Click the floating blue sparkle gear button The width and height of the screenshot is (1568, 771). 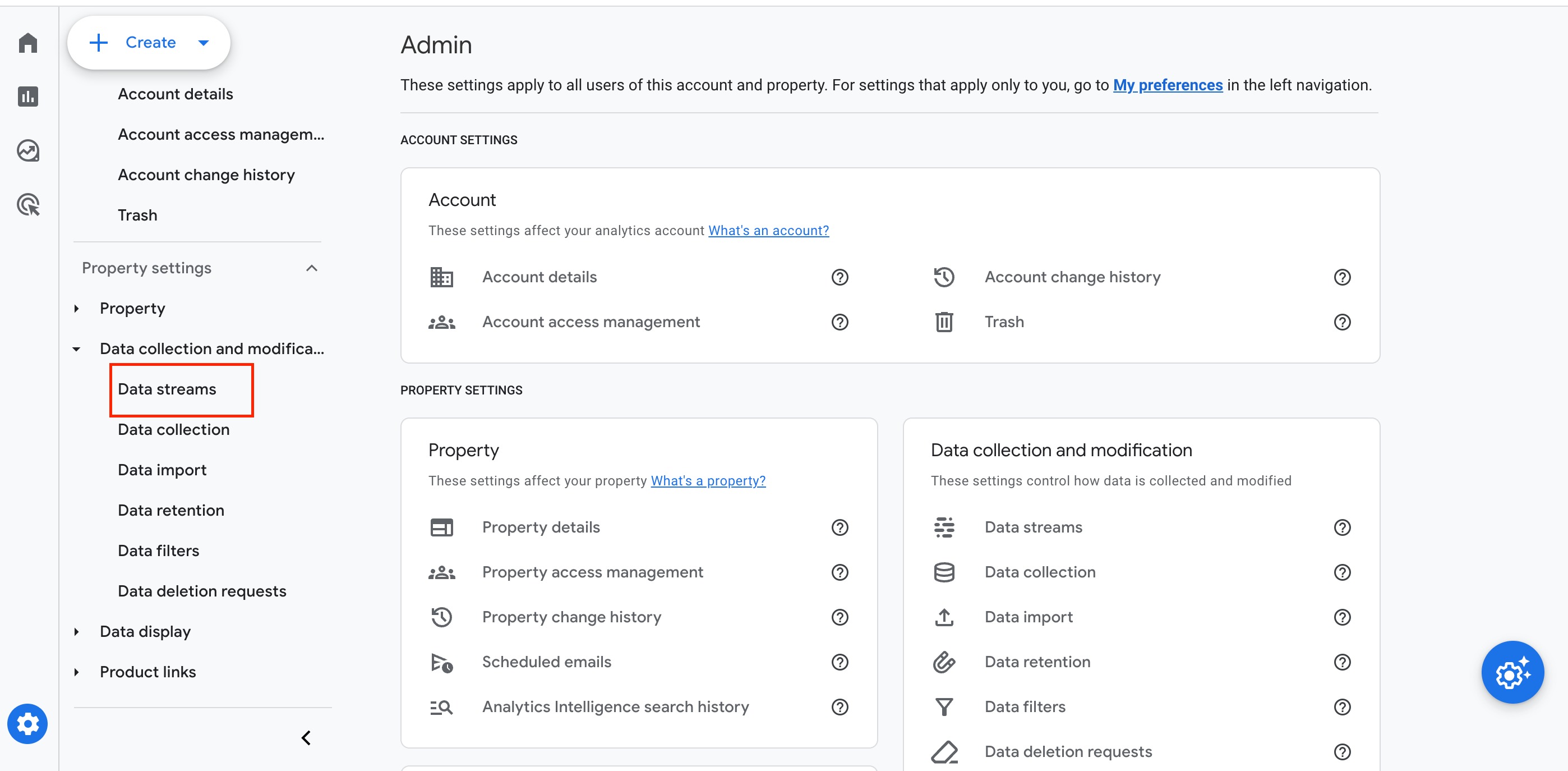point(1512,672)
